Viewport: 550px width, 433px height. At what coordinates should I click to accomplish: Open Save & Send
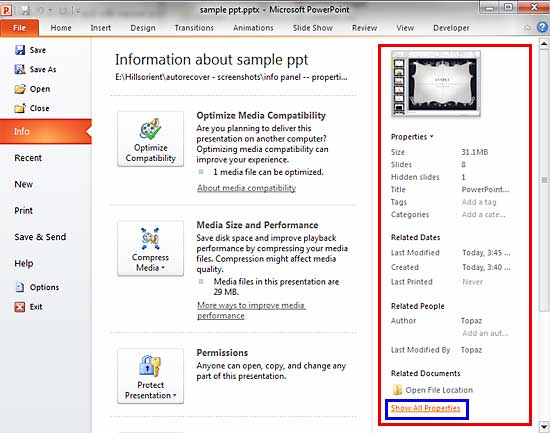[40, 237]
